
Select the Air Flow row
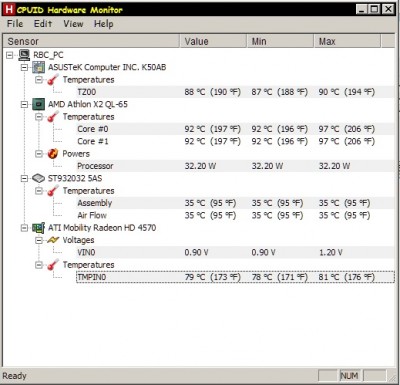[235, 215]
